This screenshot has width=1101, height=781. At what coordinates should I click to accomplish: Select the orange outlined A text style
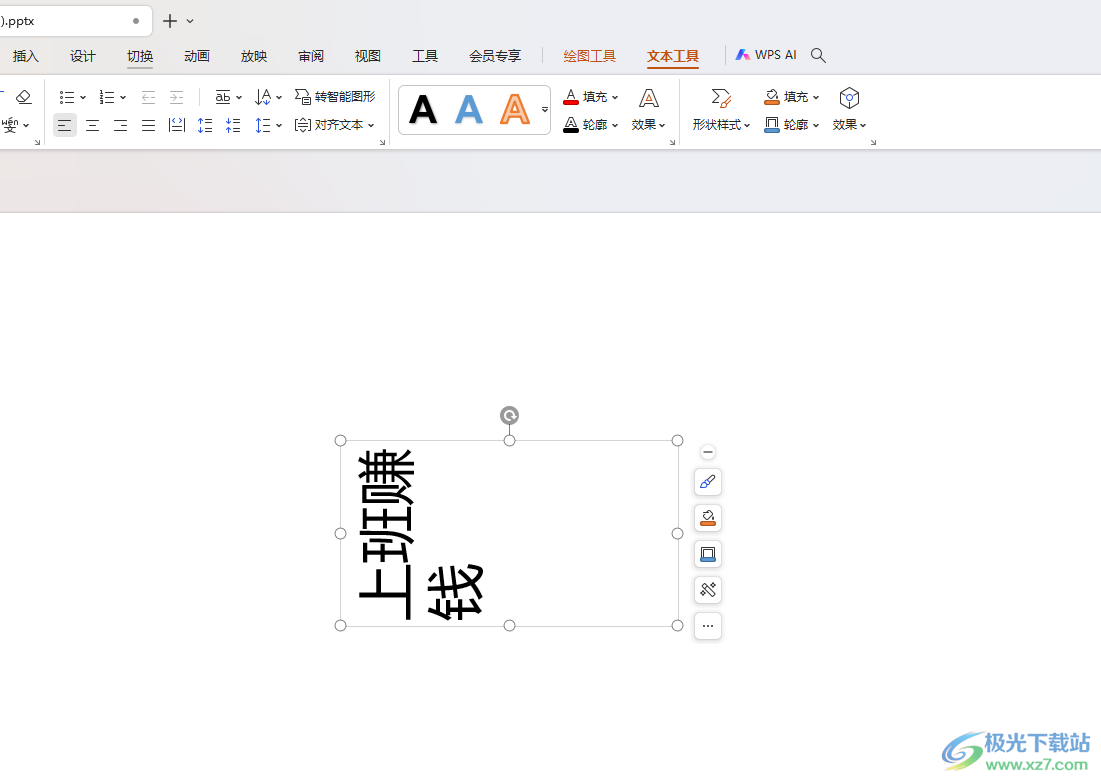point(515,110)
